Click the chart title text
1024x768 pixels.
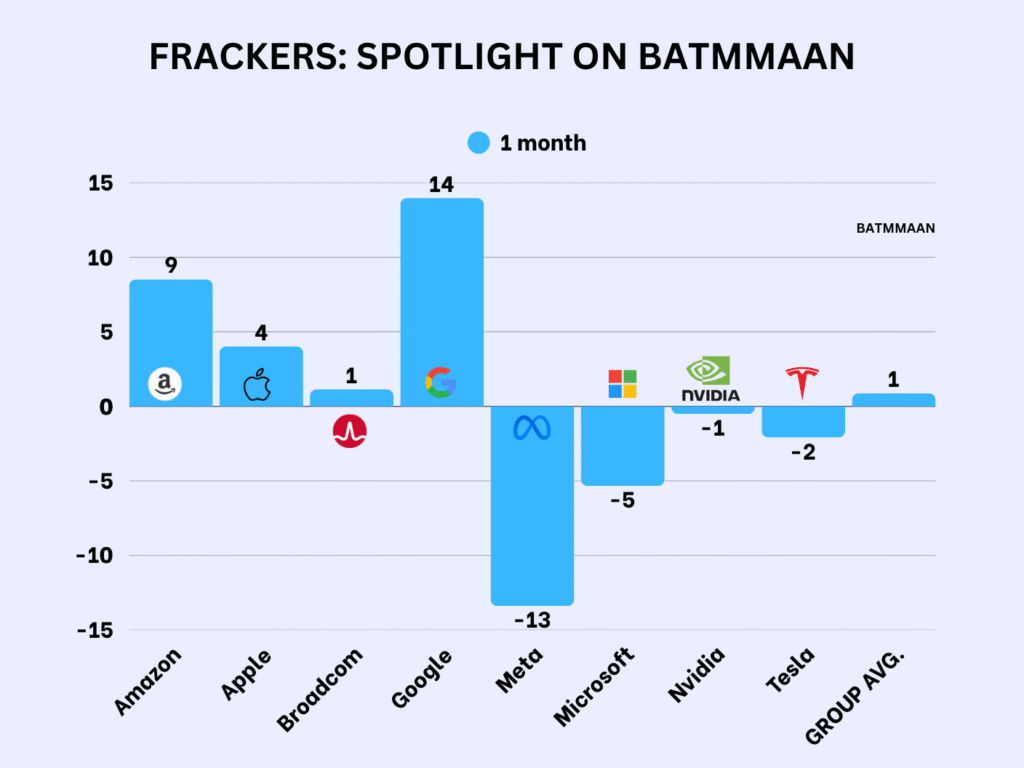502,58
